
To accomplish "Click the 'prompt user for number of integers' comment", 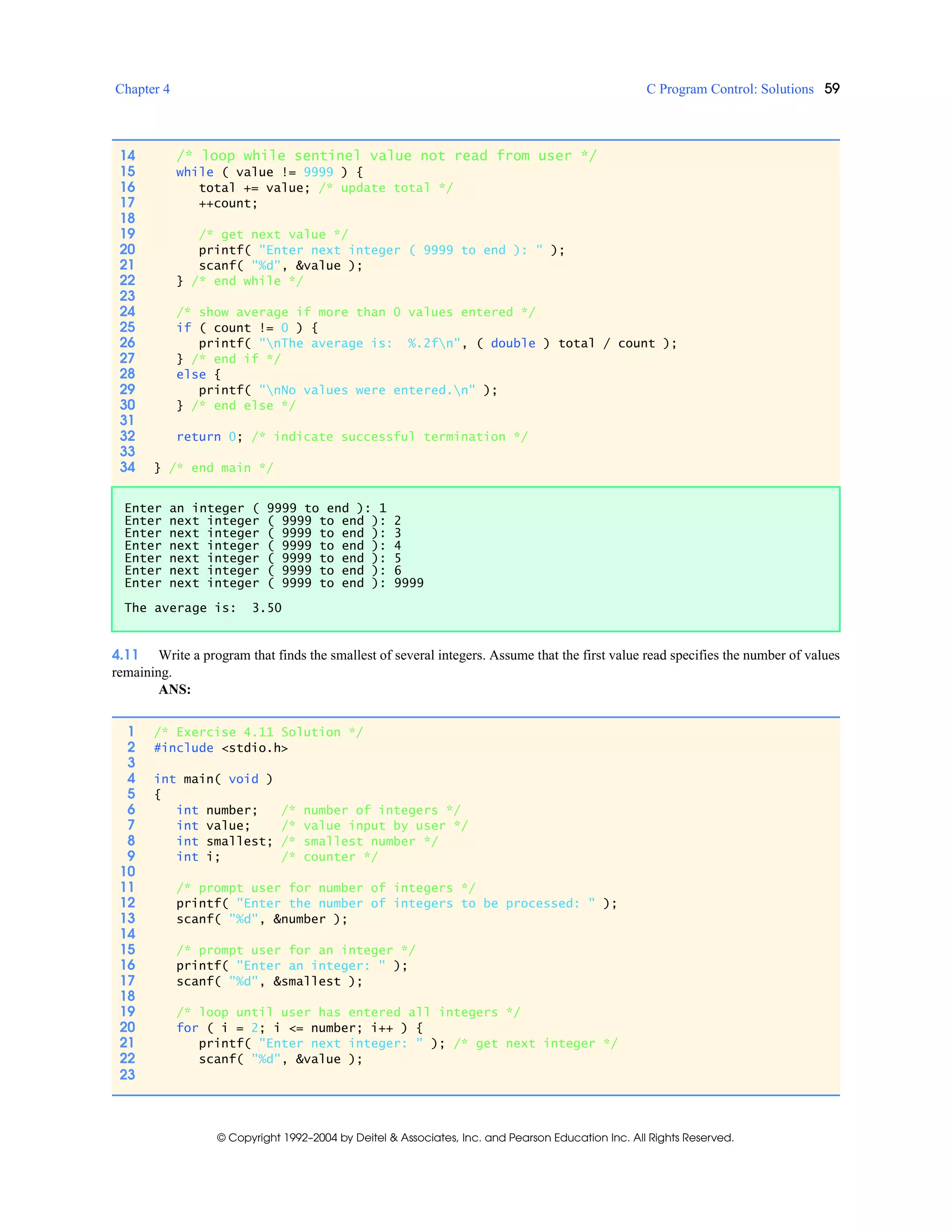I will (x=326, y=888).
